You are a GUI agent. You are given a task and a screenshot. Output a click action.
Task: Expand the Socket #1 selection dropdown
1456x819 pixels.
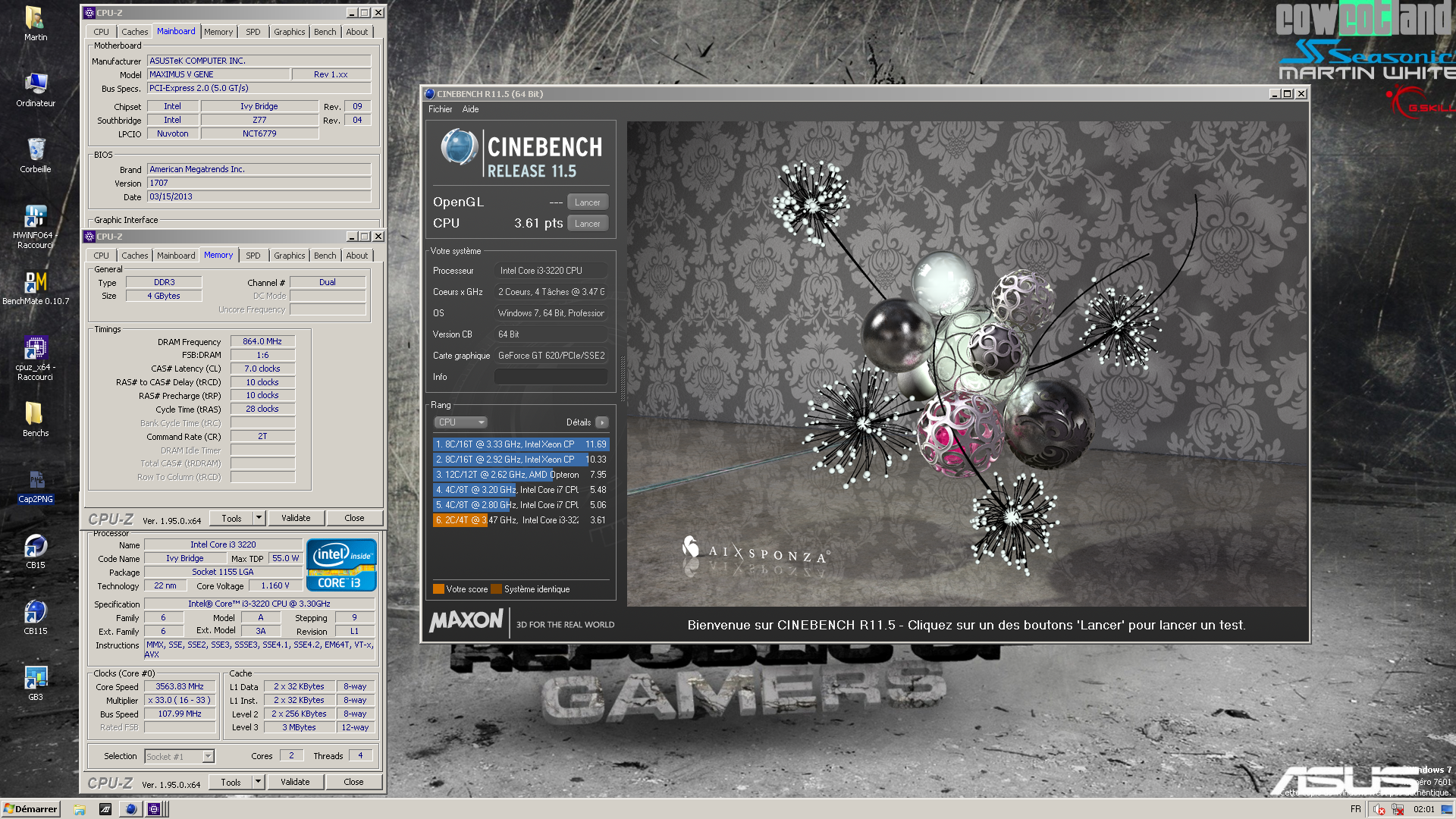pyautogui.click(x=208, y=756)
